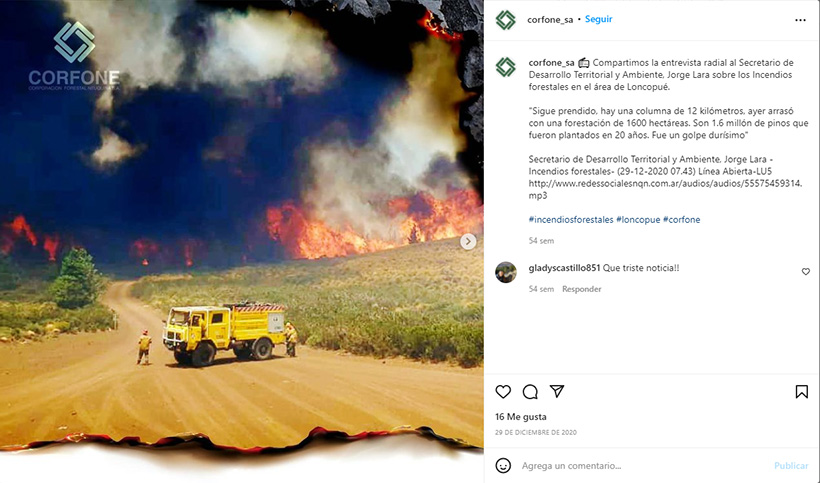Image resolution: width=820 pixels, height=483 pixels.
Task: Open the #corfone hashtag
Action: [681, 220]
